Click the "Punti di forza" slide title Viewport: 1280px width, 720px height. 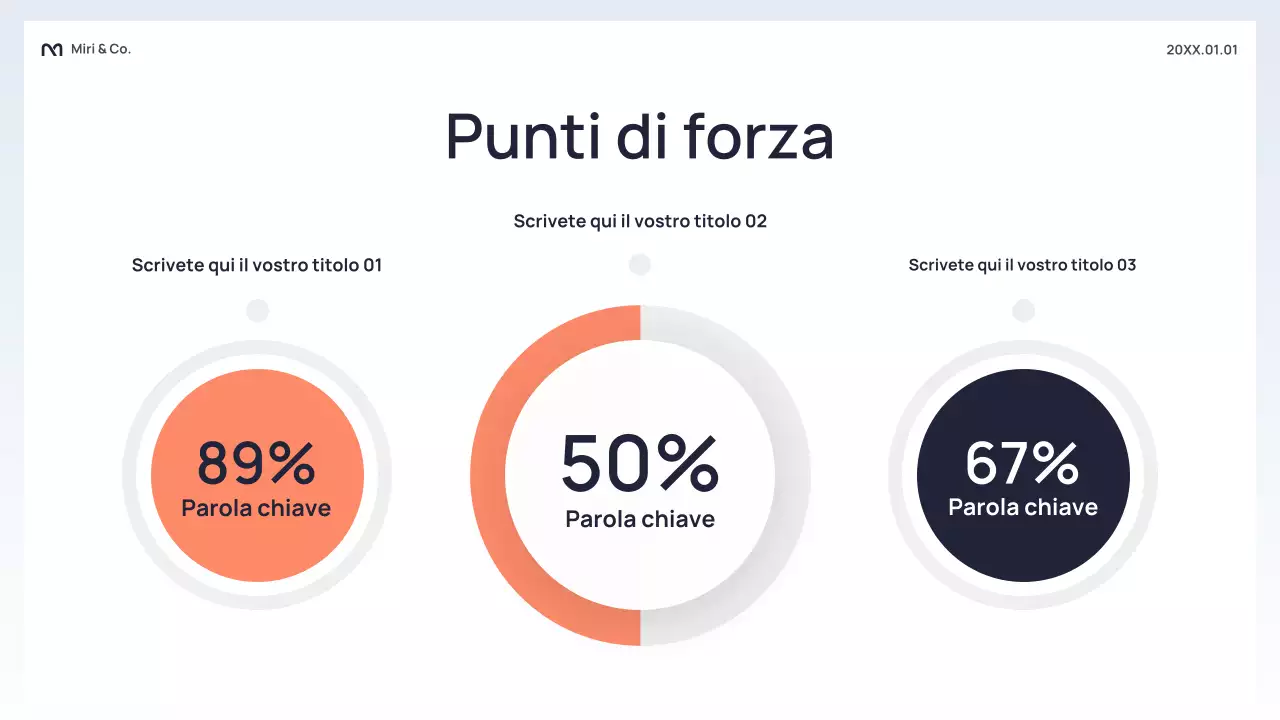640,136
